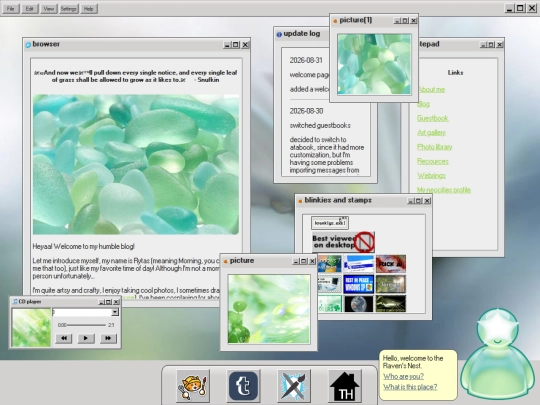Click the blue dialog window stamp
The width and height of the screenshot is (540, 405).
tap(359, 264)
